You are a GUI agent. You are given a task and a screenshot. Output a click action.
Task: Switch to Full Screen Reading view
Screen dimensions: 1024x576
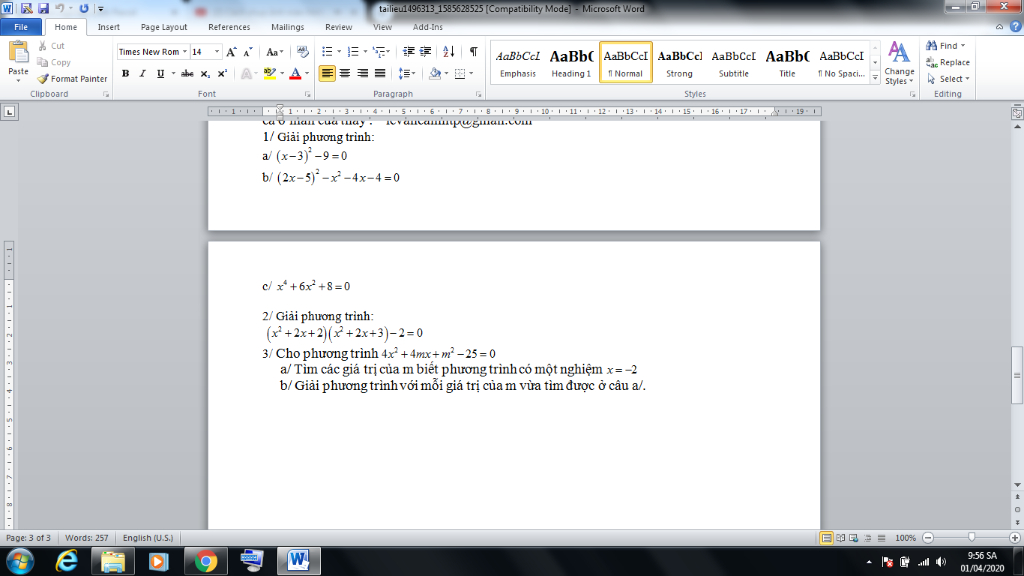(x=840, y=538)
